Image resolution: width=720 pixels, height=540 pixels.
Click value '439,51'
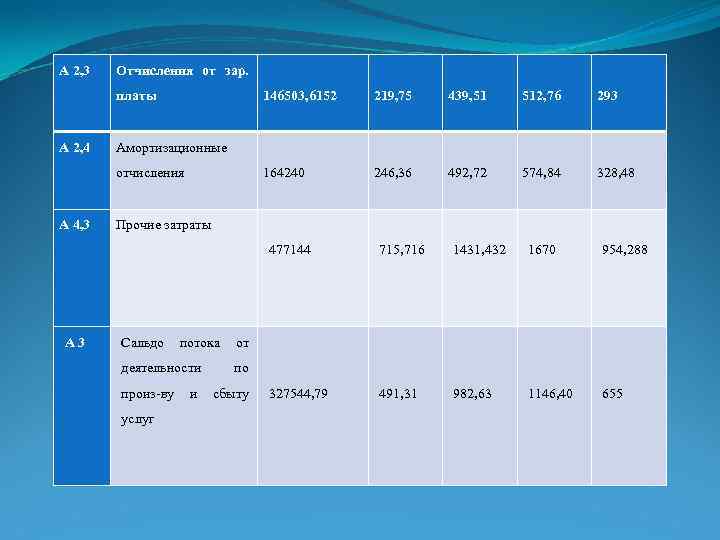(x=467, y=96)
